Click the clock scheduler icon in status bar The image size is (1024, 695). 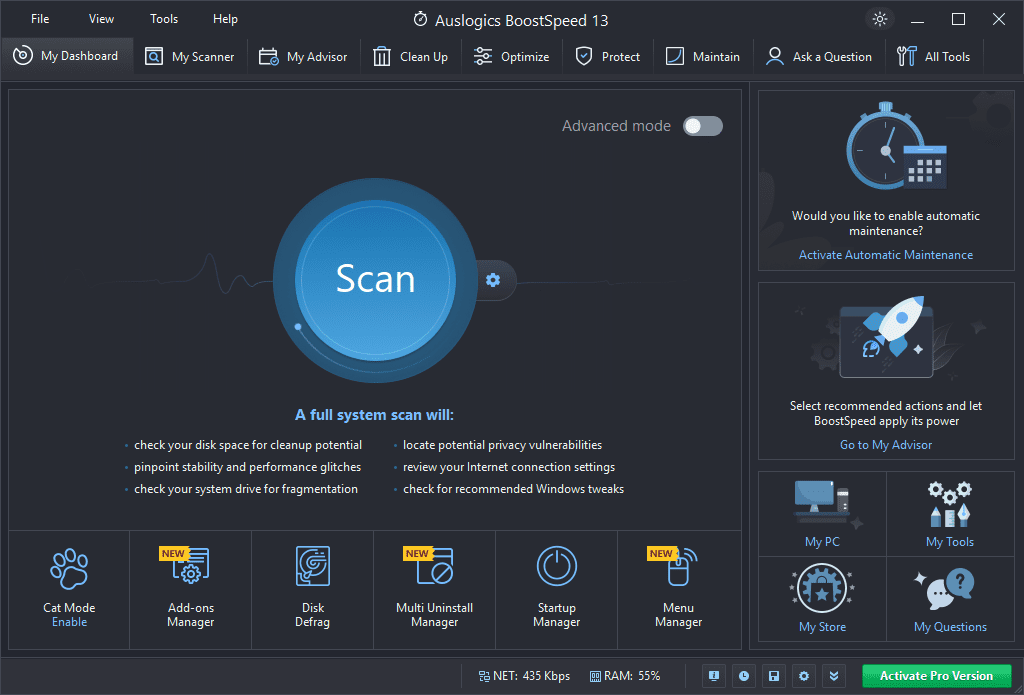[744, 676]
